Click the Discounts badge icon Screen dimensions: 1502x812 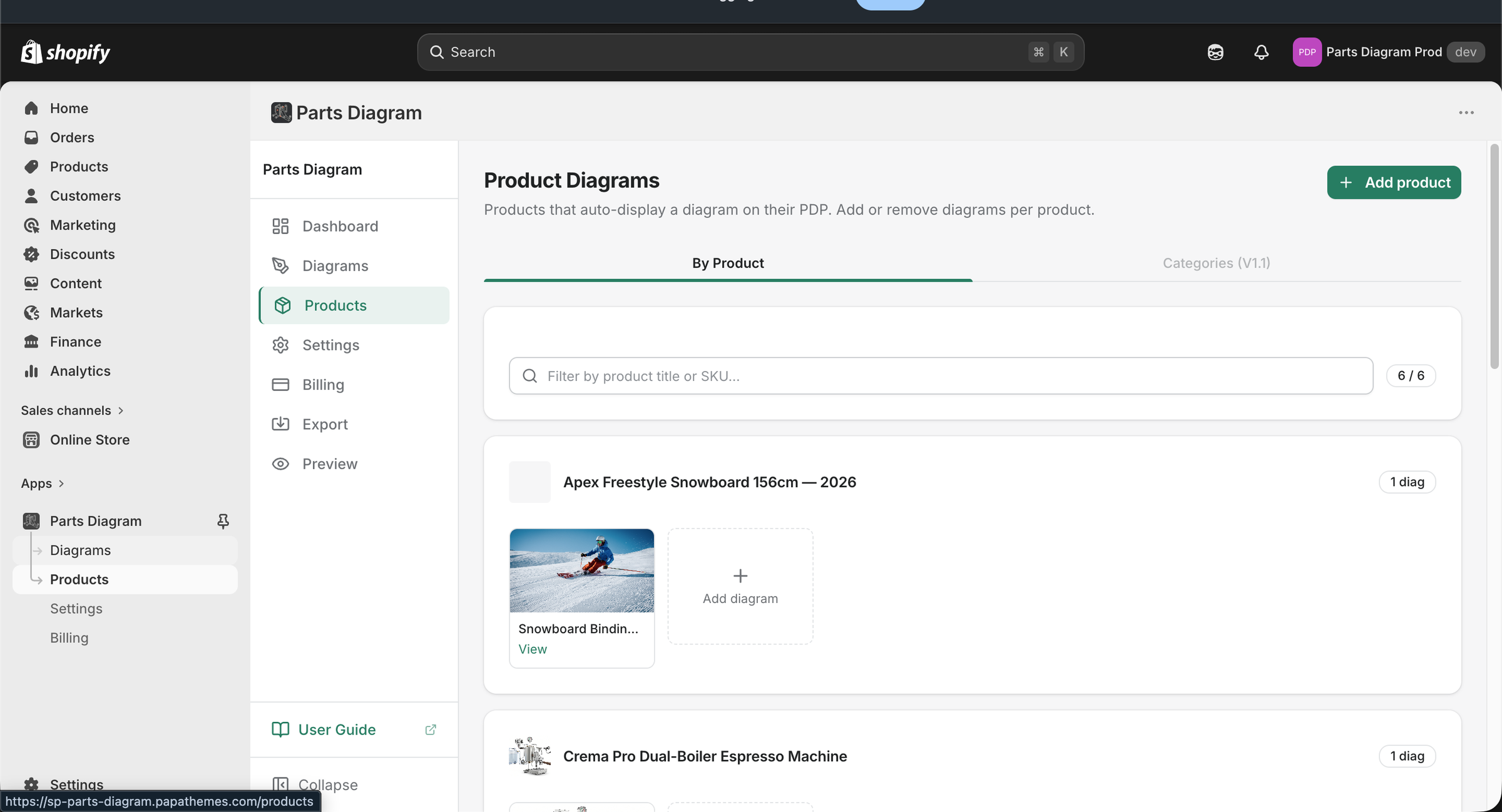31,254
